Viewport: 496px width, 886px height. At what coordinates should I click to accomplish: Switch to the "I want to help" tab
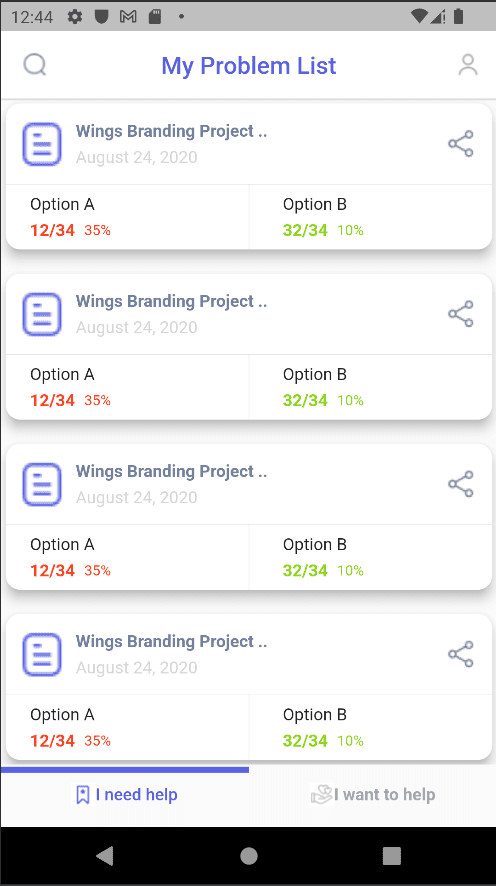(373, 795)
